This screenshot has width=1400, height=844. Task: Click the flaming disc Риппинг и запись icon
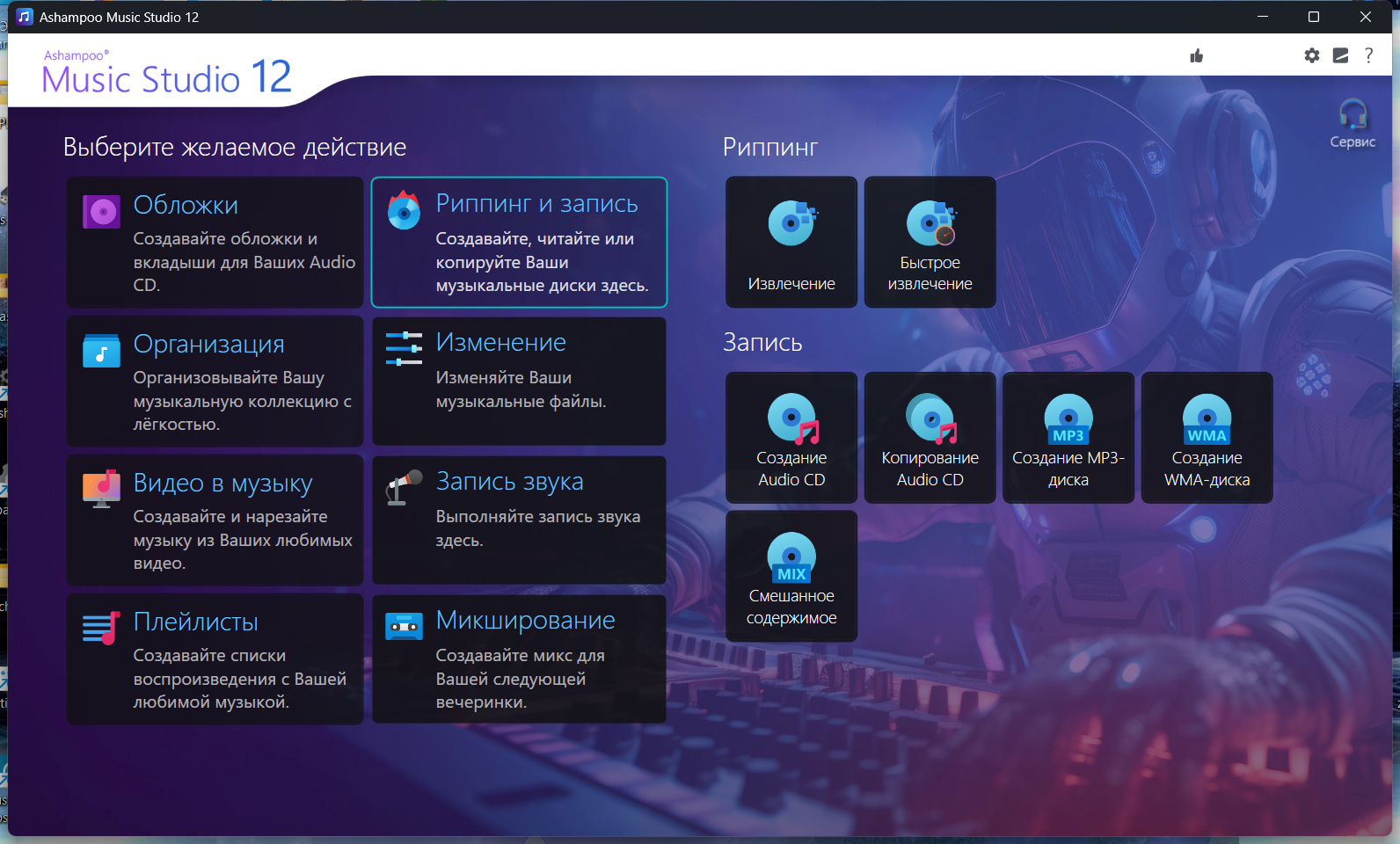[x=405, y=210]
